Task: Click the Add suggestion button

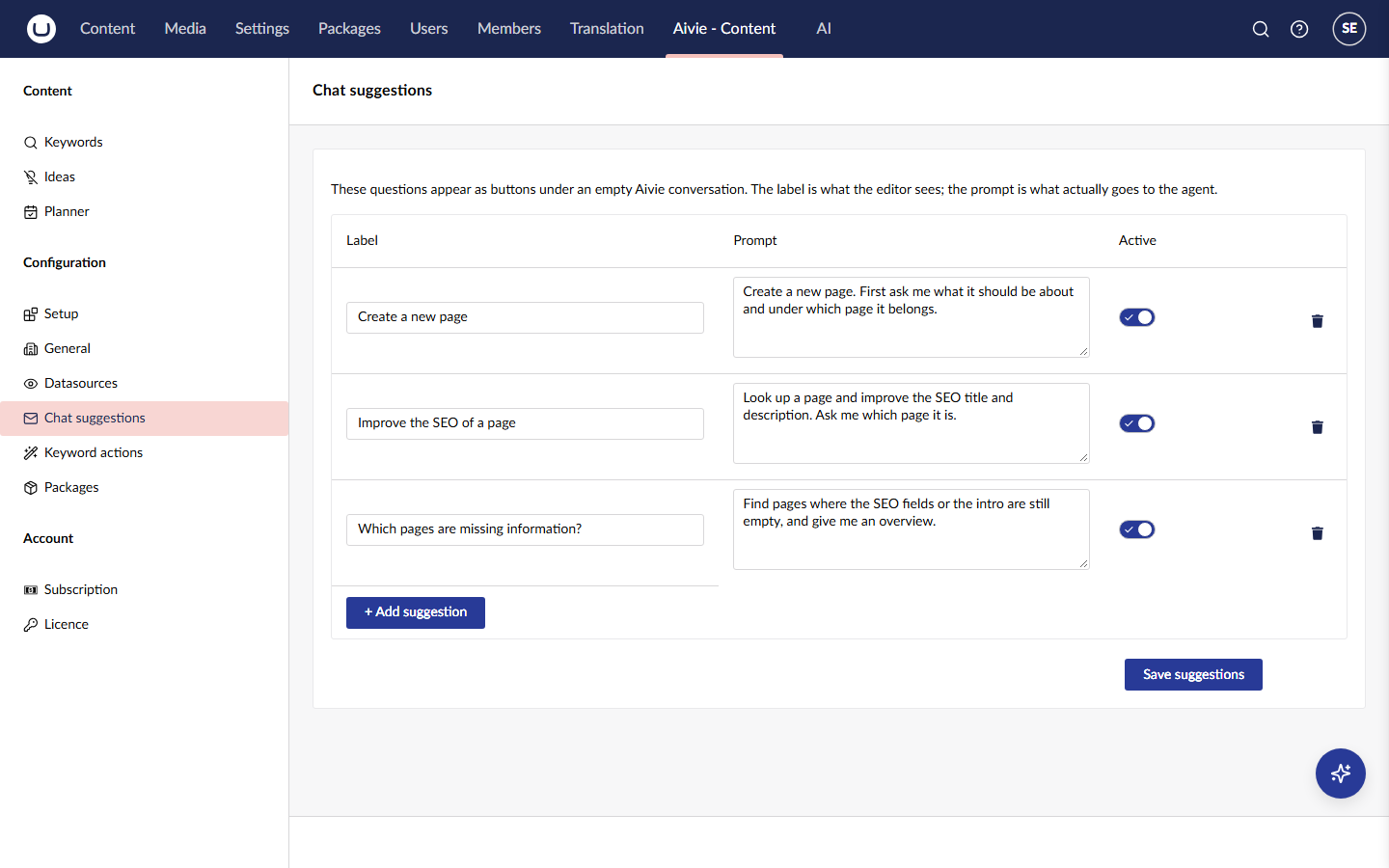Action: point(416,612)
